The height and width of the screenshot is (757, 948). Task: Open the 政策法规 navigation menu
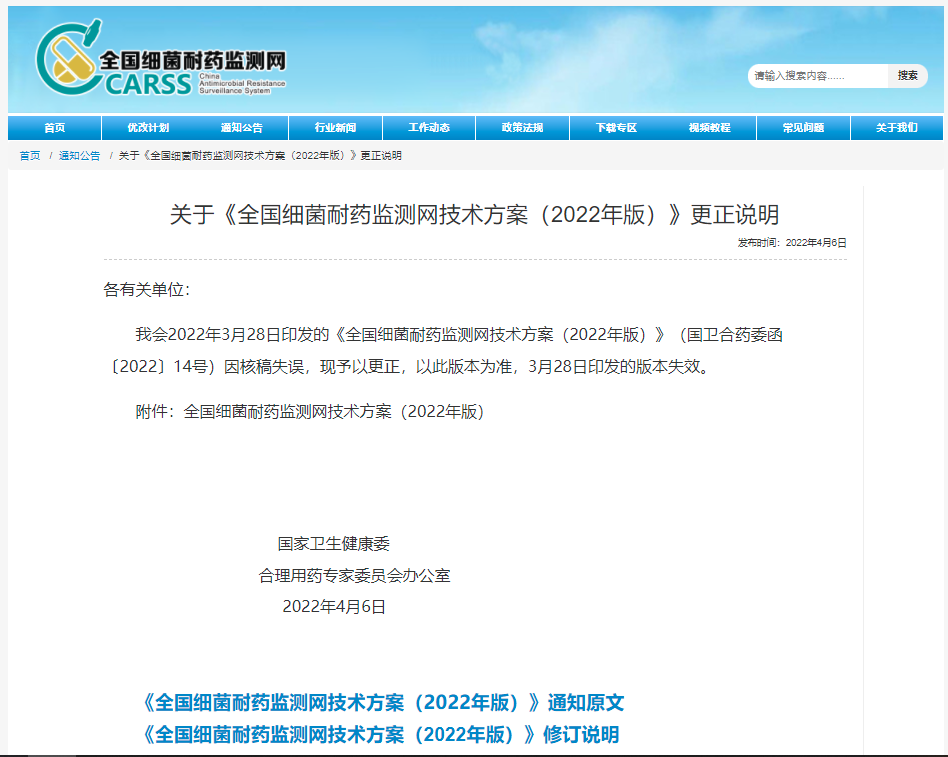point(522,127)
